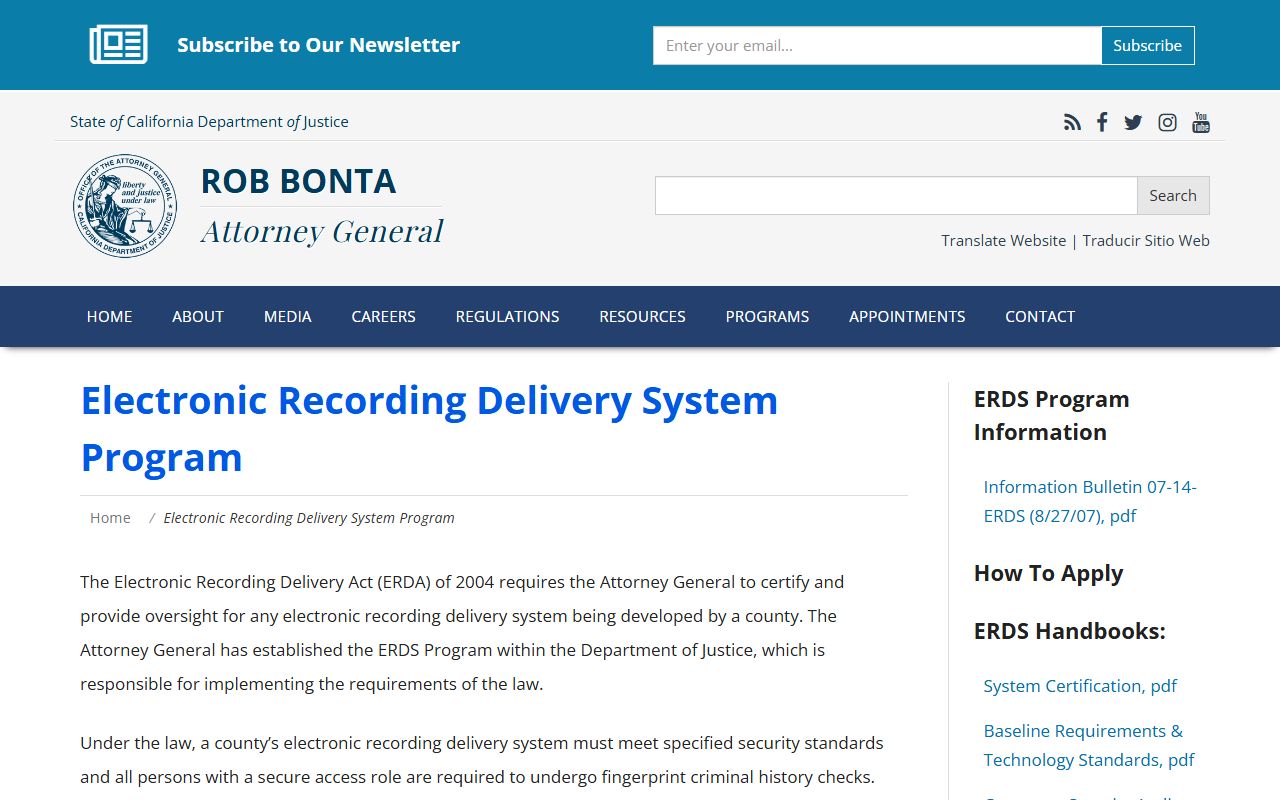Open the System Certification pdf link
Viewport: 1280px width, 800px height.
click(1080, 686)
